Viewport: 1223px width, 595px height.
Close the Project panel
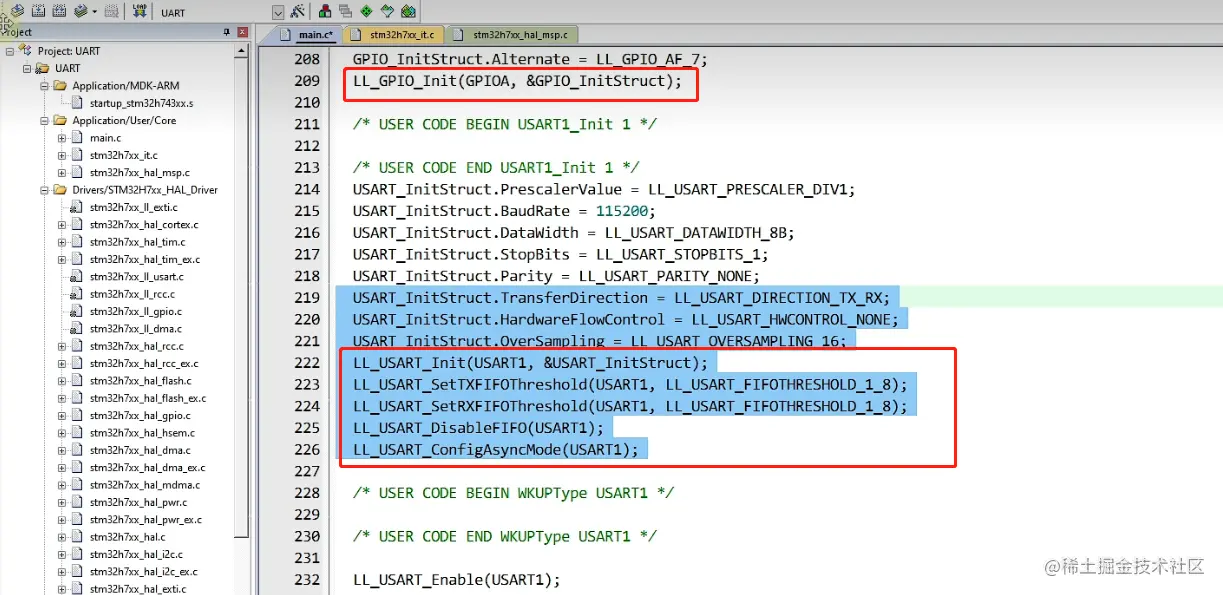point(242,32)
